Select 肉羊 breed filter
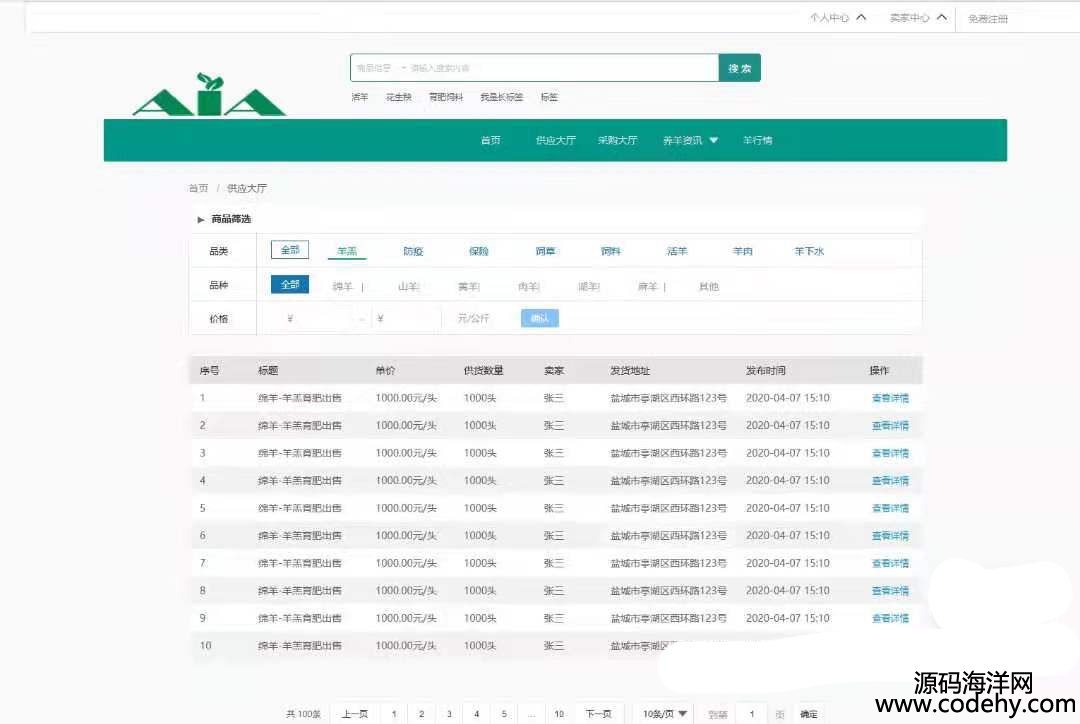The height and width of the screenshot is (724, 1080). pyautogui.click(x=528, y=287)
